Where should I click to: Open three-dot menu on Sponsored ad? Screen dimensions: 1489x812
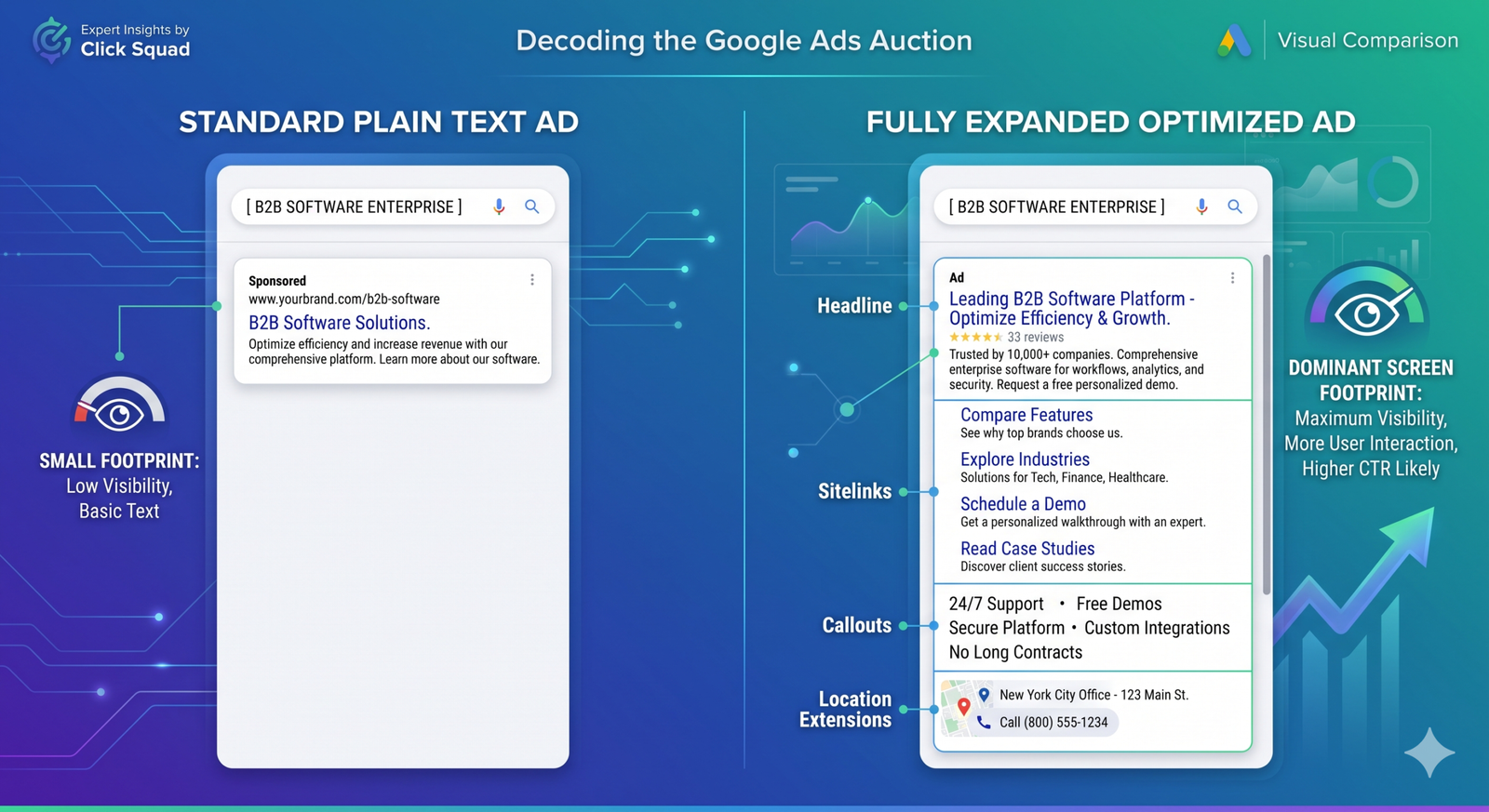point(532,280)
